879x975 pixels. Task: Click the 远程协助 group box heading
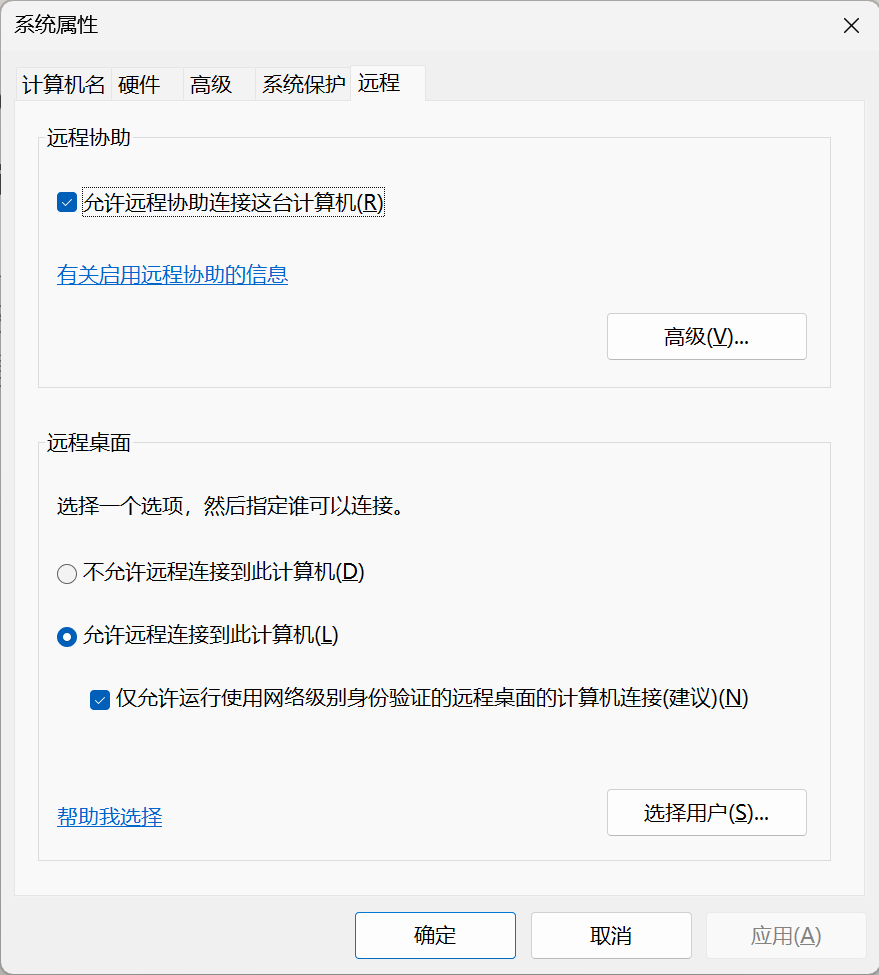tap(89, 139)
